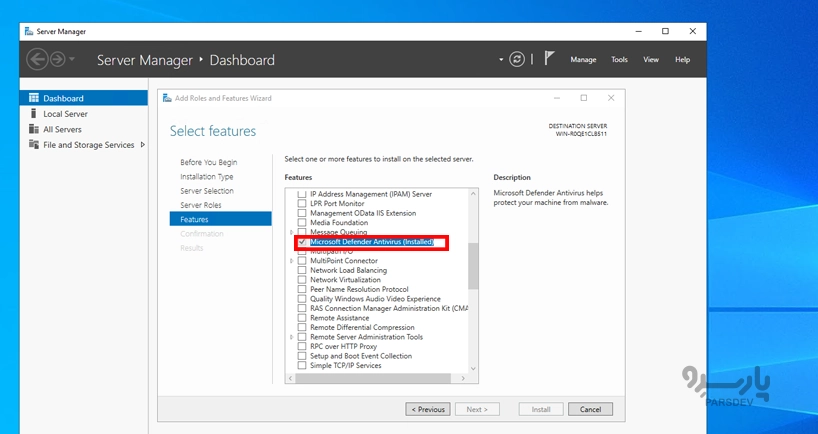
Task: Check Quality Windows Audio Video Experience
Action: click(302, 299)
